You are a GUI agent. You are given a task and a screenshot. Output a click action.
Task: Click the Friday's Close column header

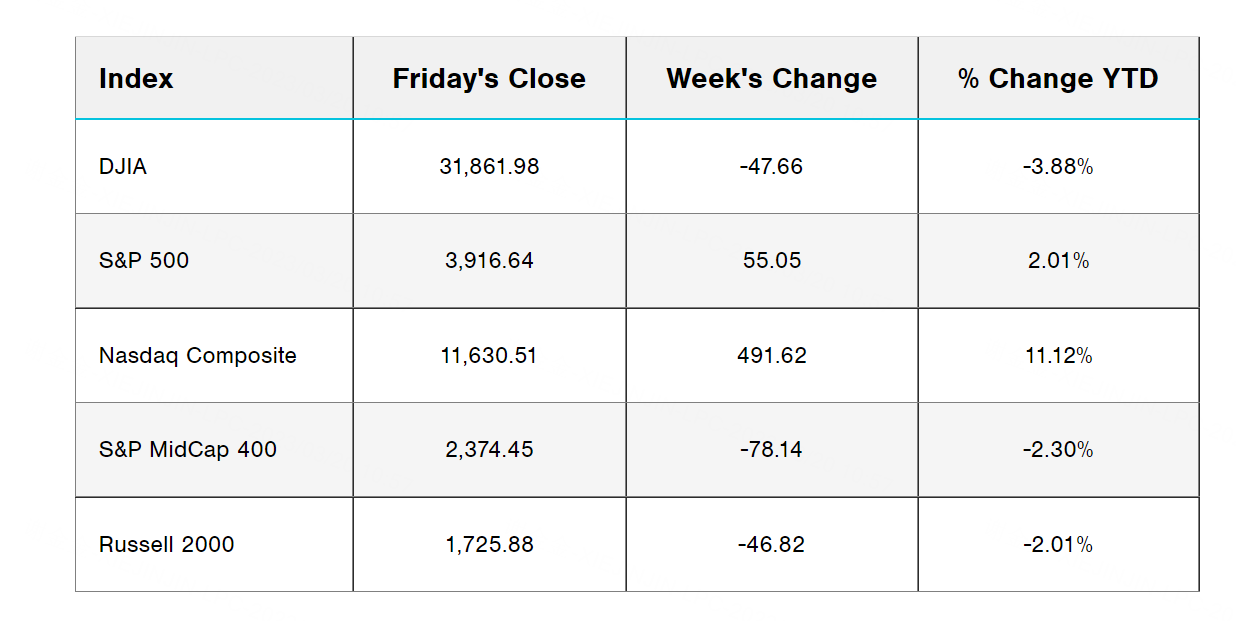tap(489, 79)
